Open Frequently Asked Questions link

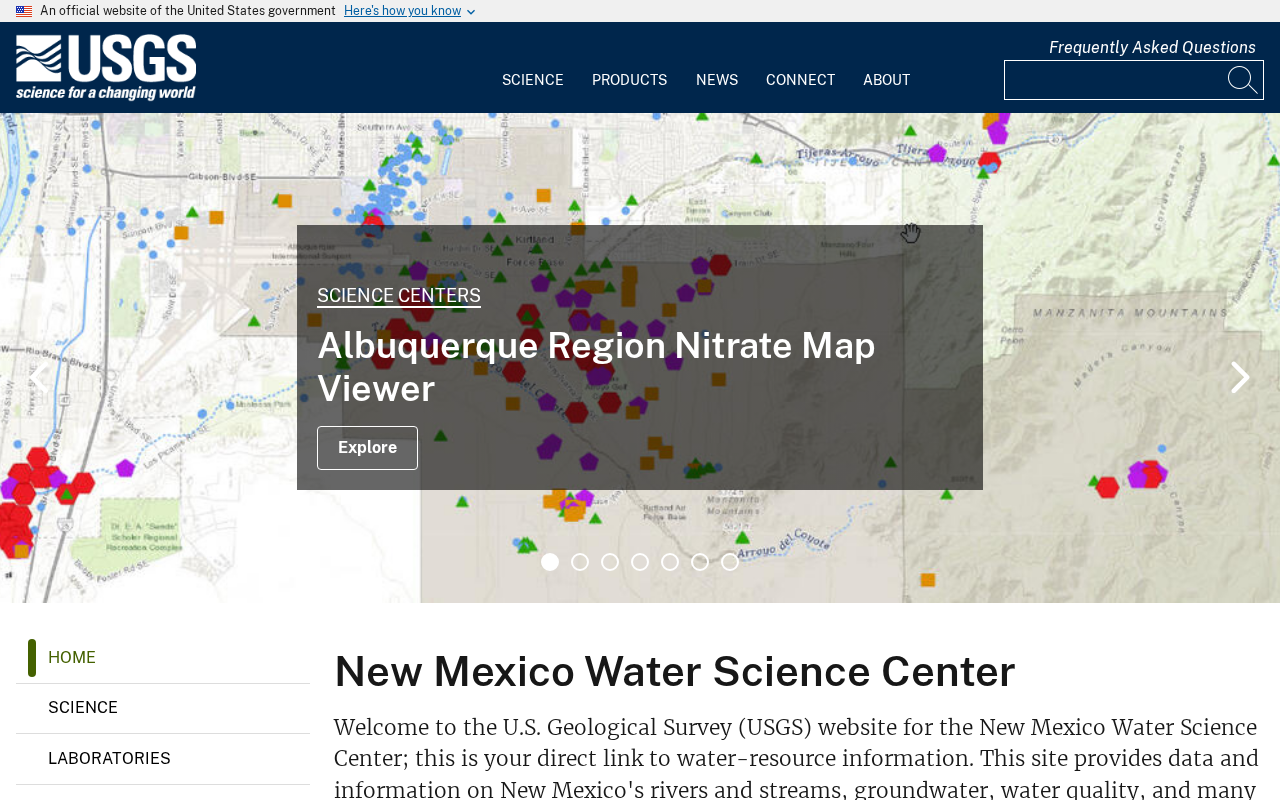point(1152,47)
